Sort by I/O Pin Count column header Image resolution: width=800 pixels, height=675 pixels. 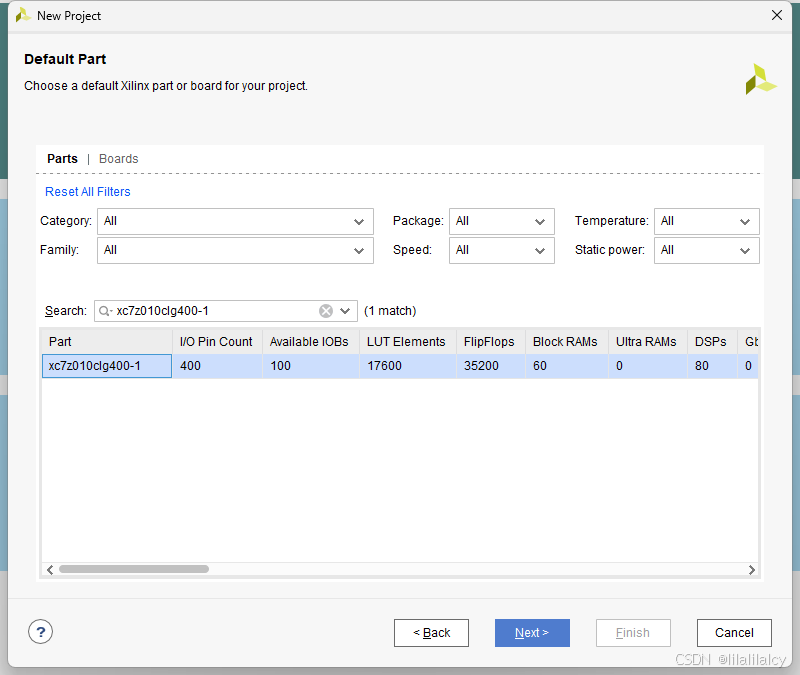click(217, 341)
